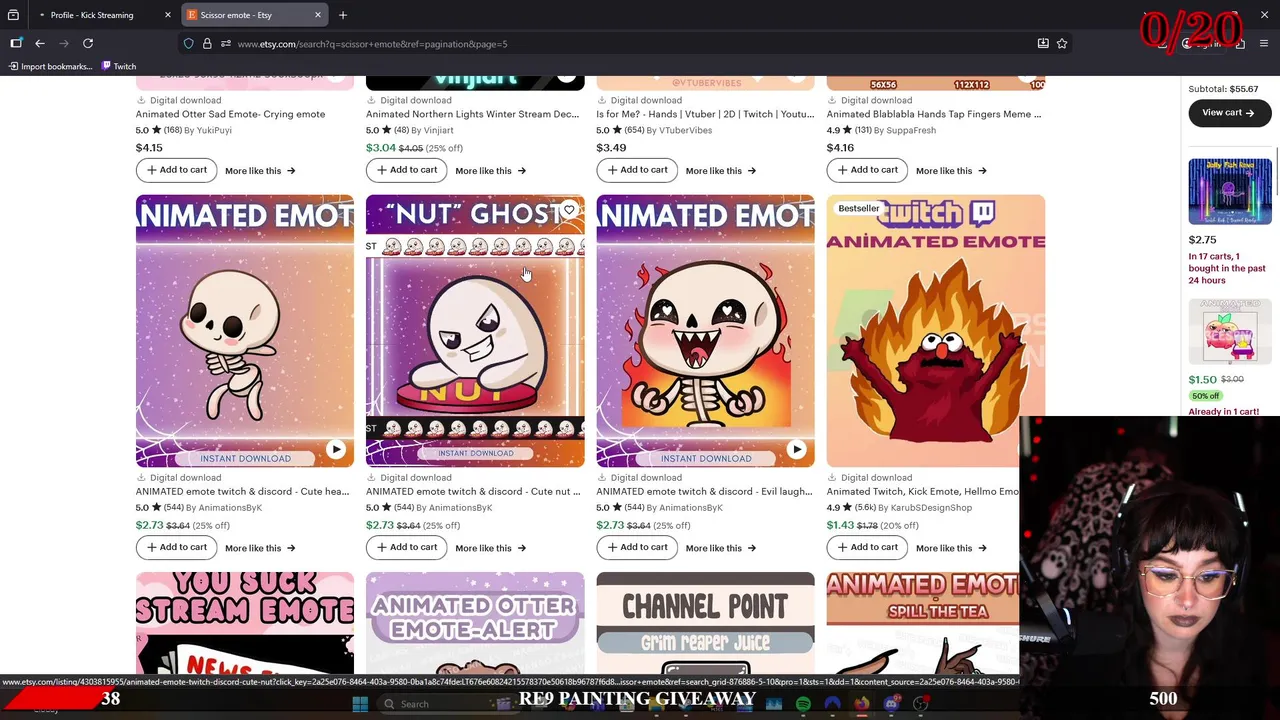
Task: Open Spotify from the taskbar
Action: pos(803,704)
